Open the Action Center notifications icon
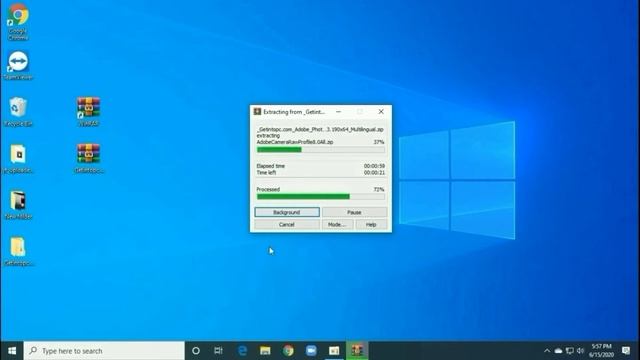The height and width of the screenshot is (360, 640). point(626,351)
